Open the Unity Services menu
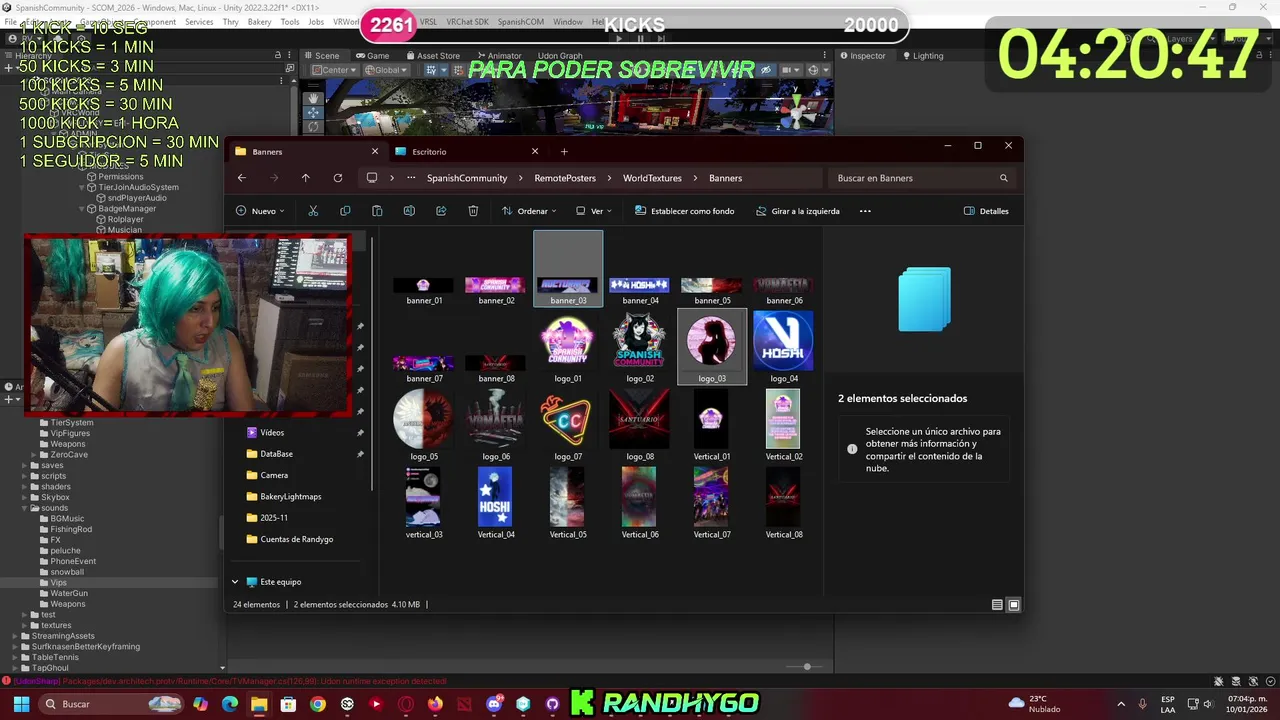 (x=199, y=22)
